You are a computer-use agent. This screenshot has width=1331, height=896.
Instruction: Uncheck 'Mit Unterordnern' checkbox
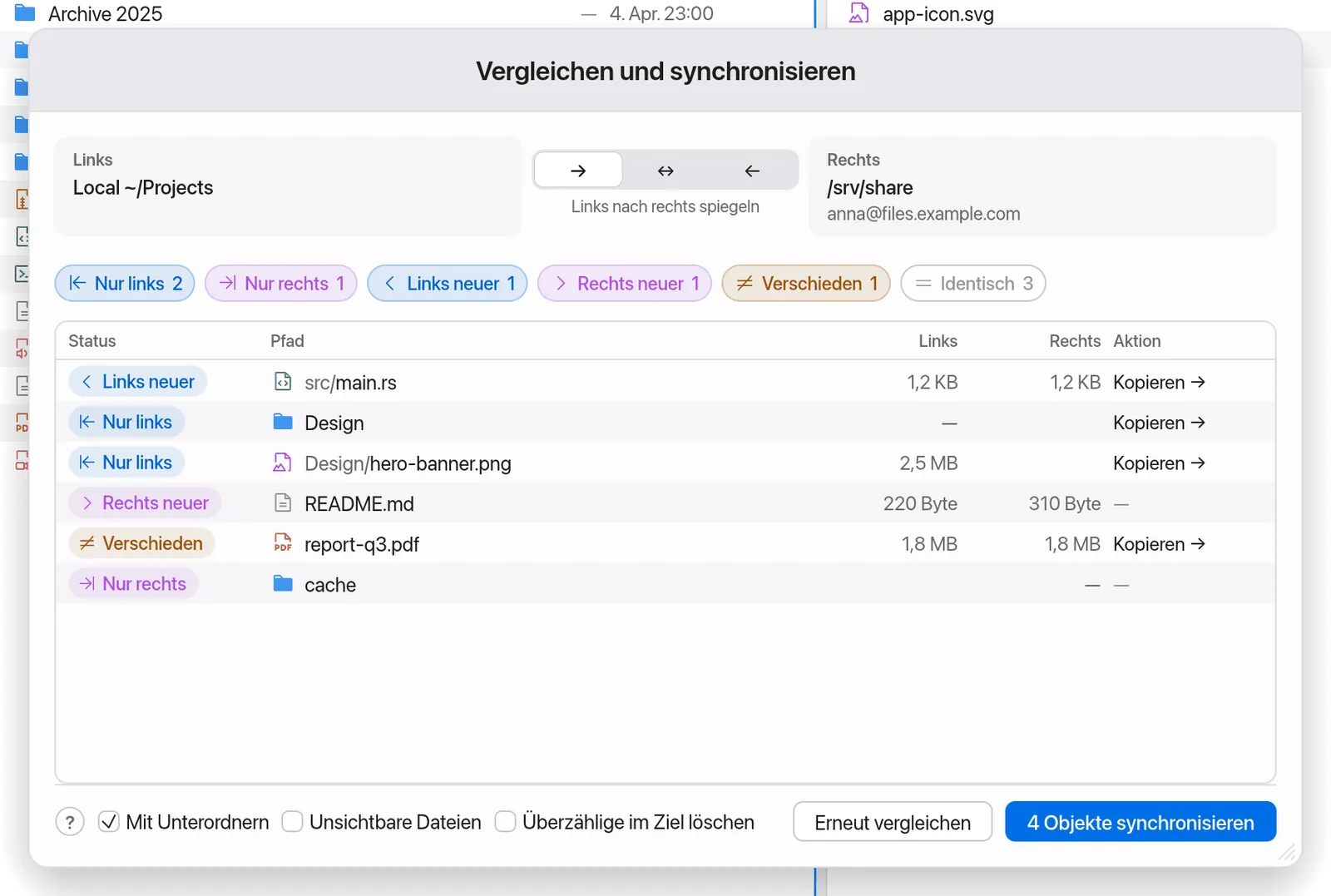pyautogui.click(x=109, y=822)
